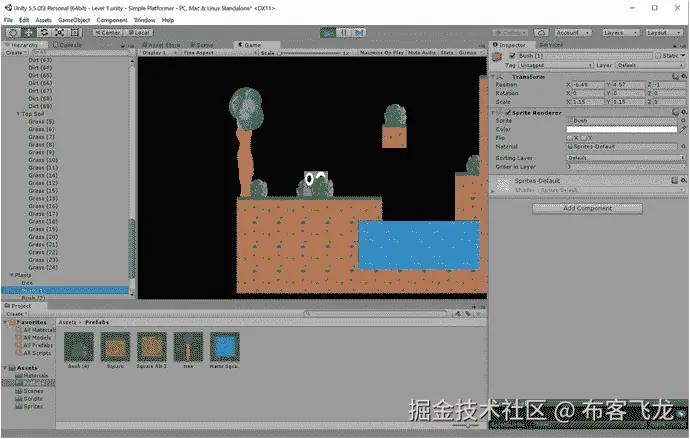
Task: Open Sprite Renderer gear settings
Action: coord(683,113)
